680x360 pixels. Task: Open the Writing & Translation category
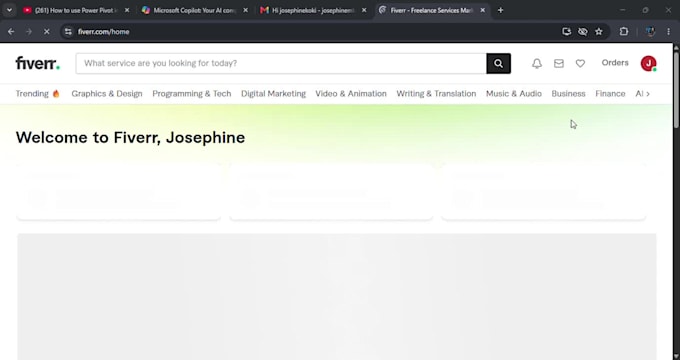point(436,94)
